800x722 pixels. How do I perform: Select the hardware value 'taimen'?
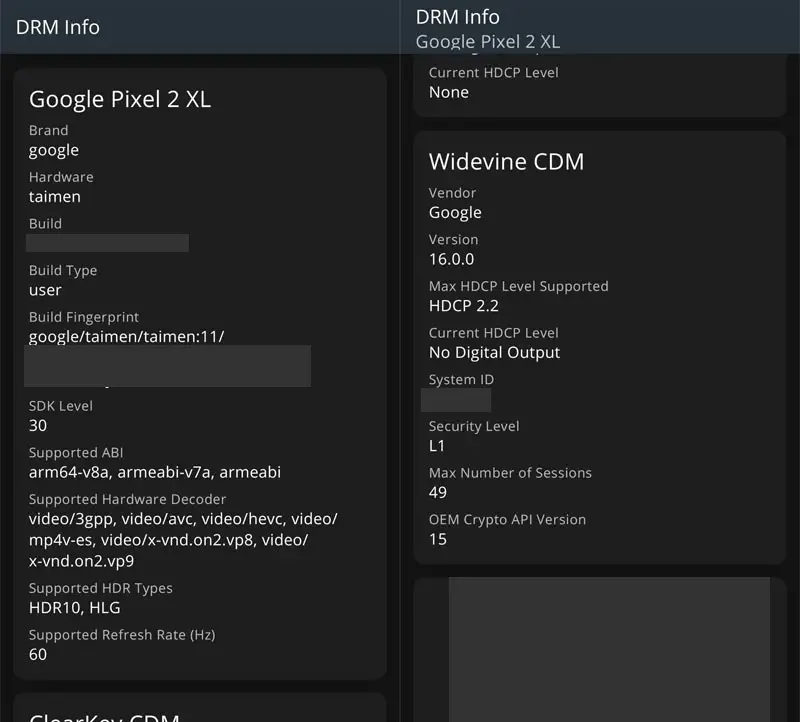tap(55, 196)
